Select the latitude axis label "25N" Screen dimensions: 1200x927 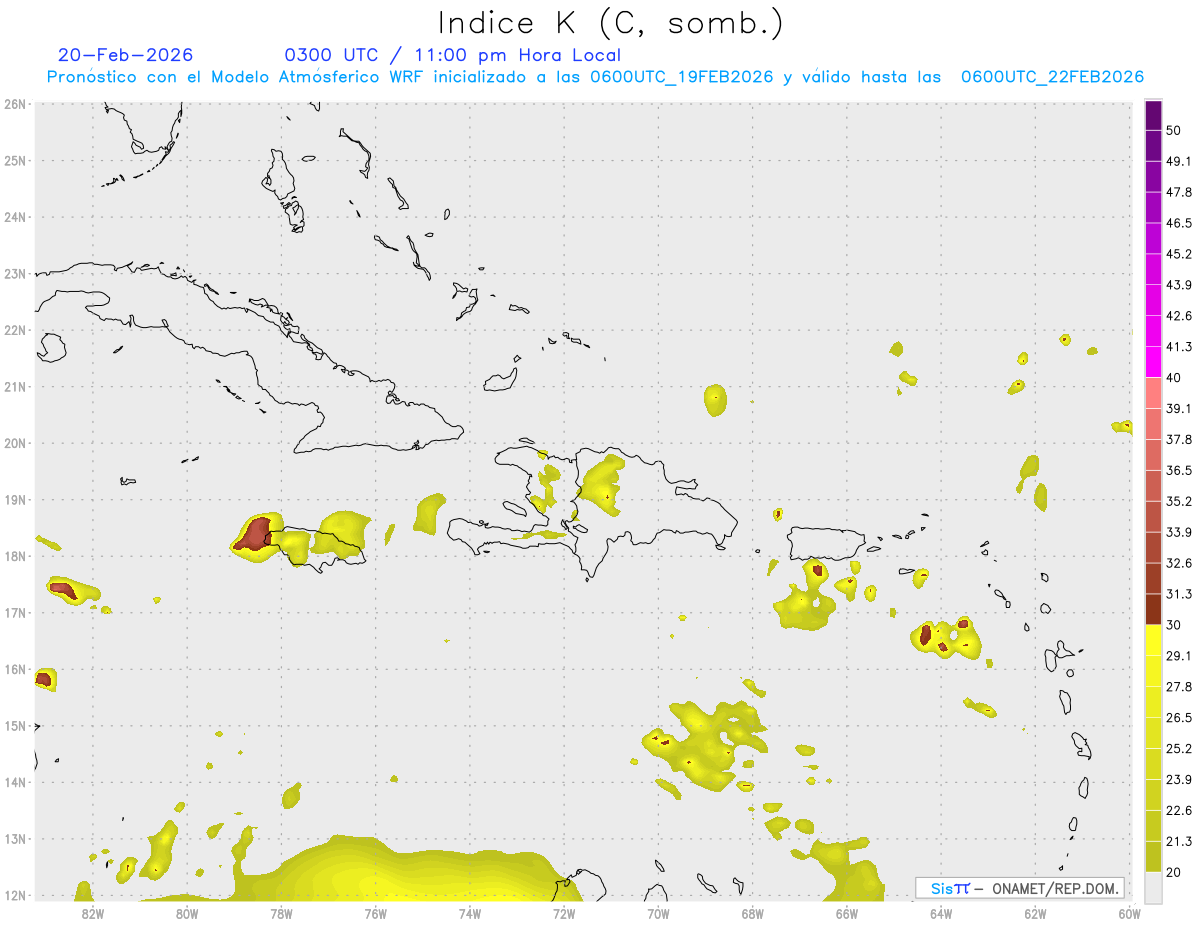(x=14, y=160)
